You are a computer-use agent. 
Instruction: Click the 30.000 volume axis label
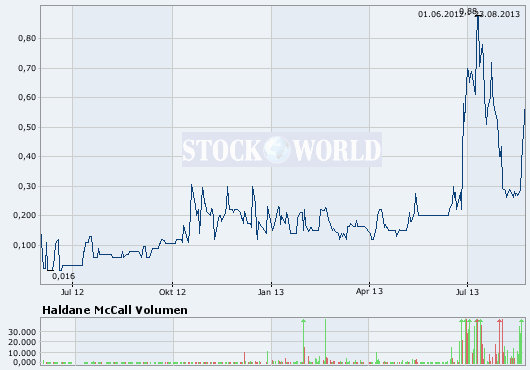coord(22,332)
